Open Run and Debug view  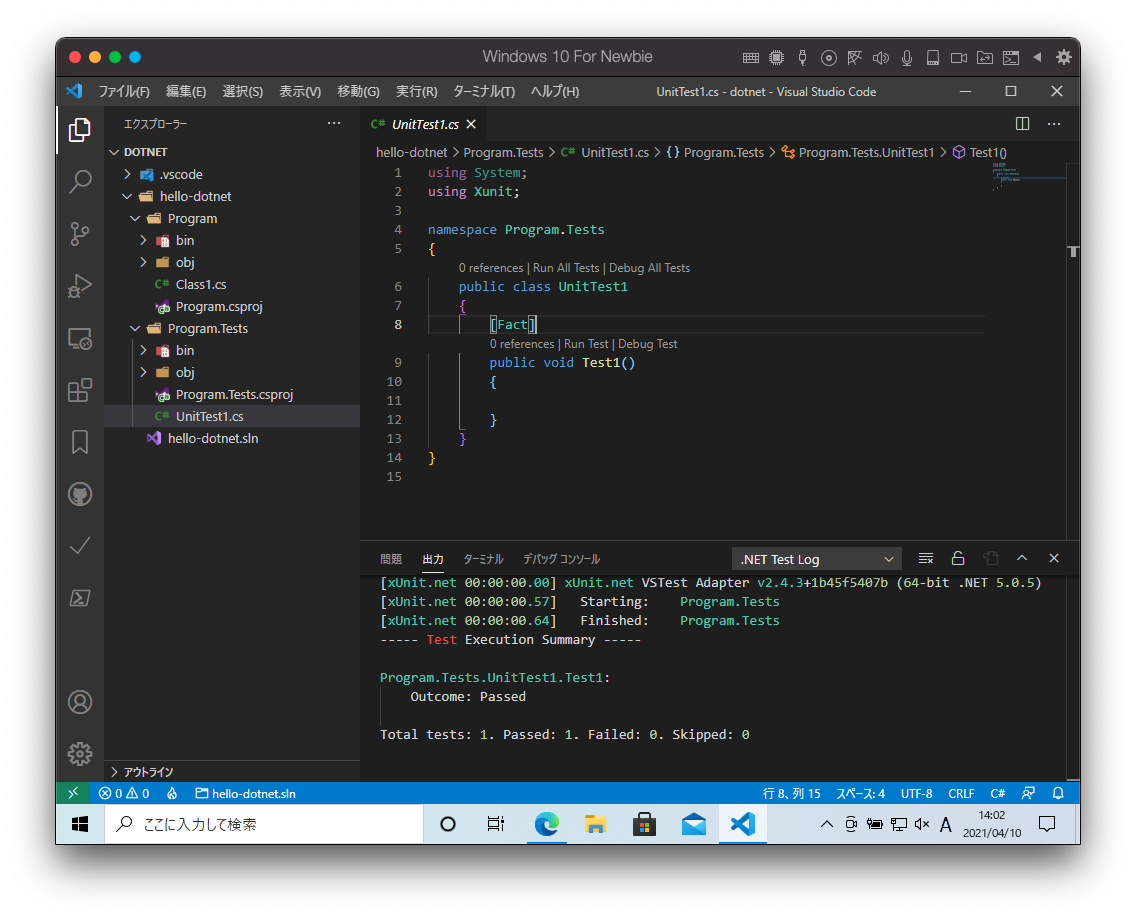click(80, 286)
